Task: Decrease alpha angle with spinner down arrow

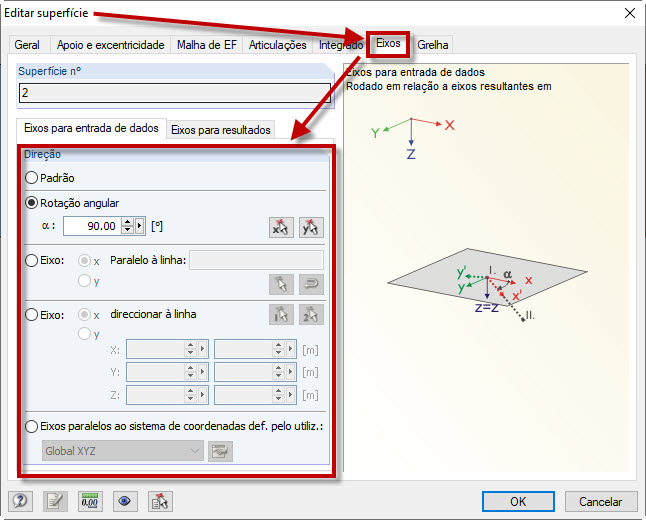Action: 128,230
